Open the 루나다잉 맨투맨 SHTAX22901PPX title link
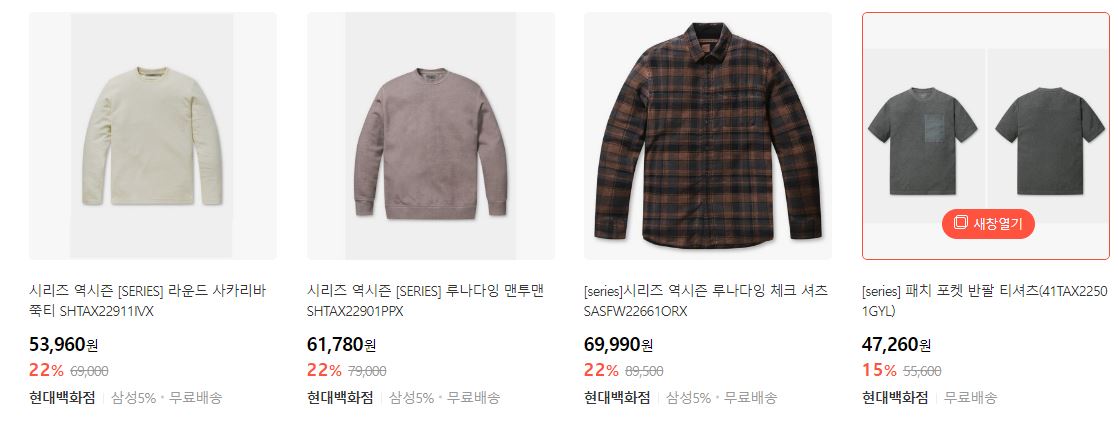Image resolution: width=1118 pixels, height=426 pixels. click(426, 301)
